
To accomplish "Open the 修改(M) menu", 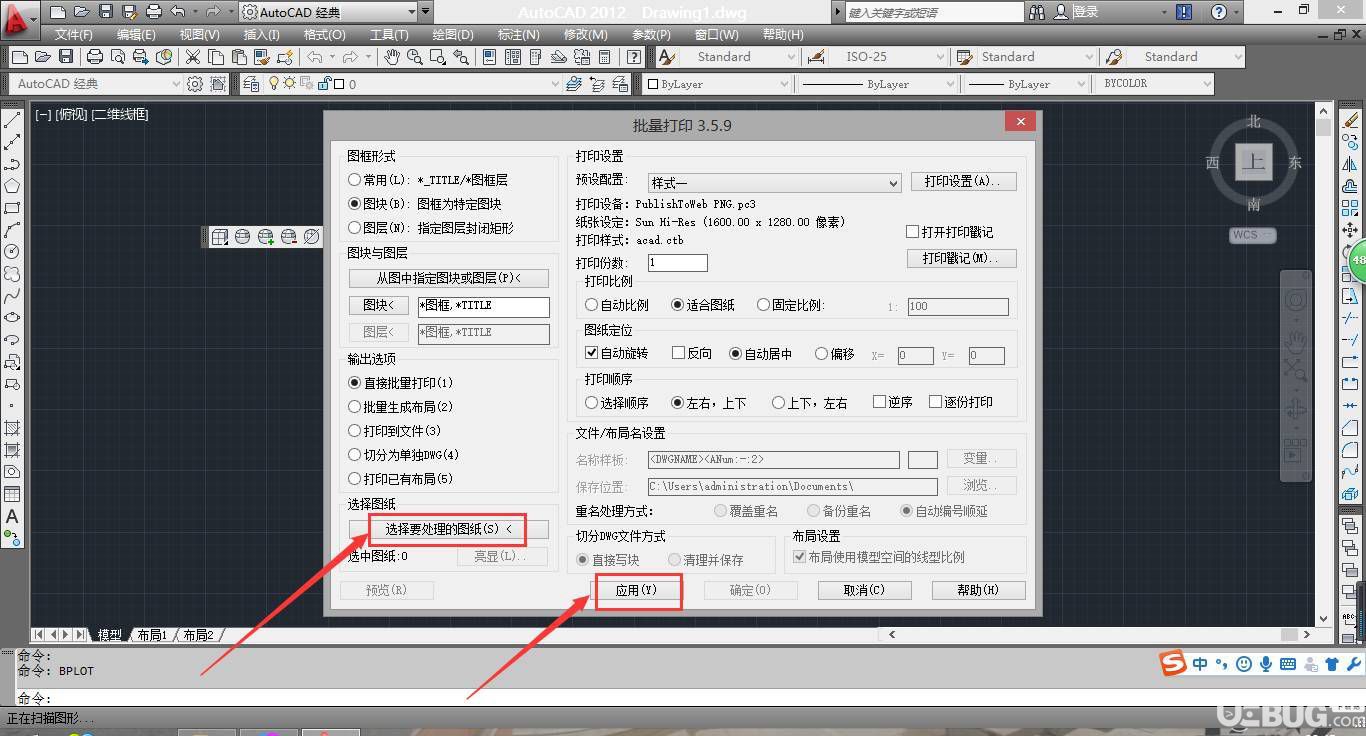I will coord(585,34).
